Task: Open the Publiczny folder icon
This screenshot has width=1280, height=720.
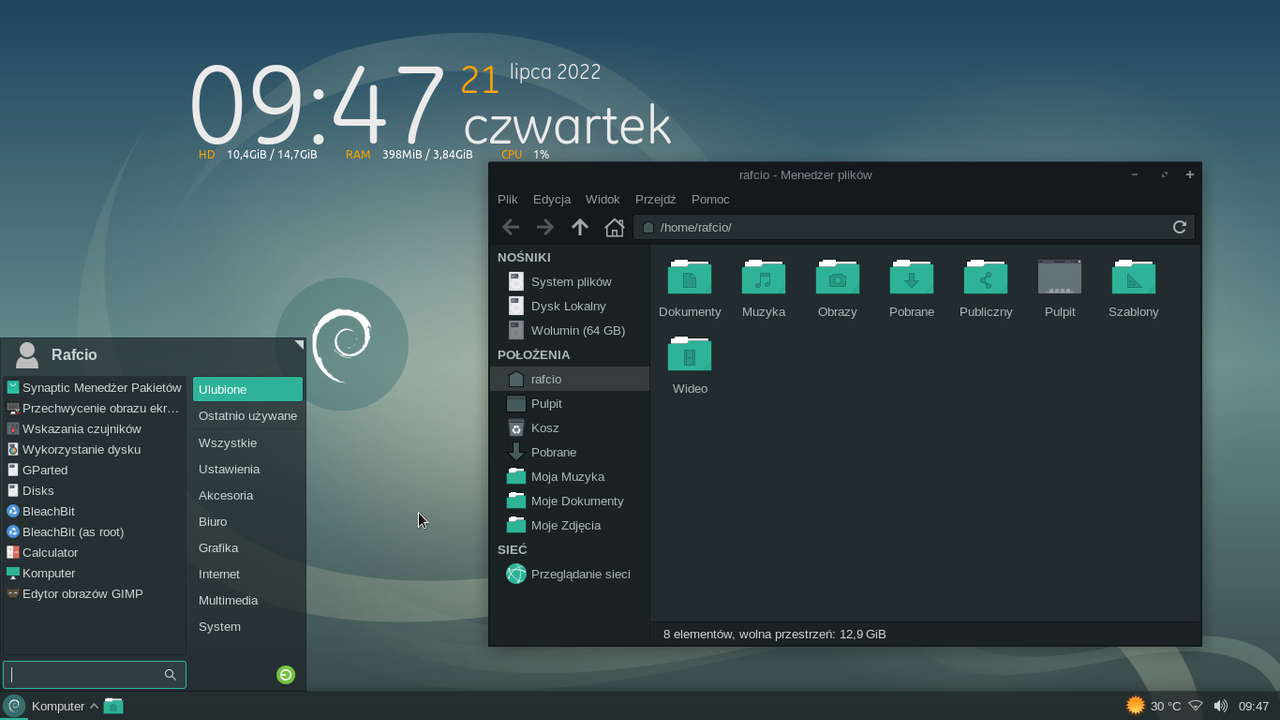Action: [x=986, y=277]
